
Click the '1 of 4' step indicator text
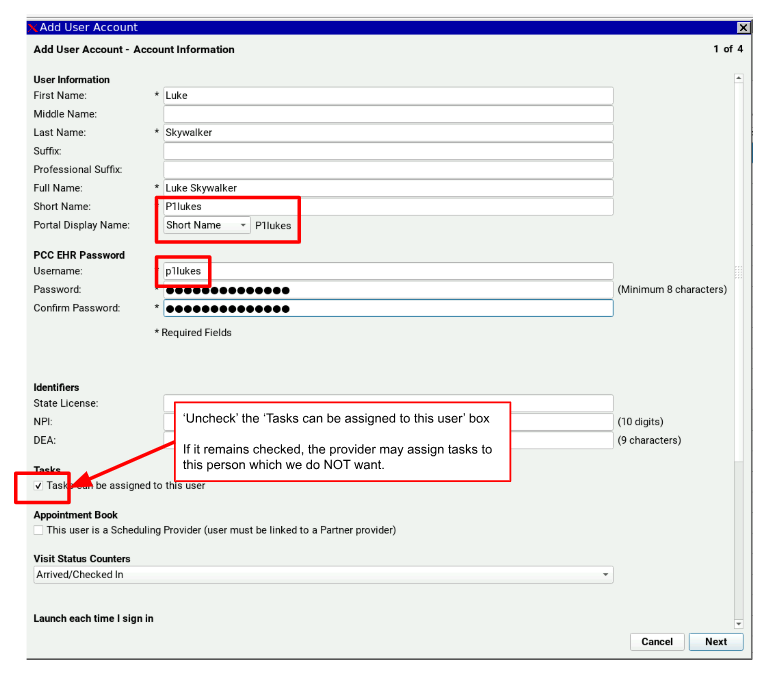pos(728,49)
